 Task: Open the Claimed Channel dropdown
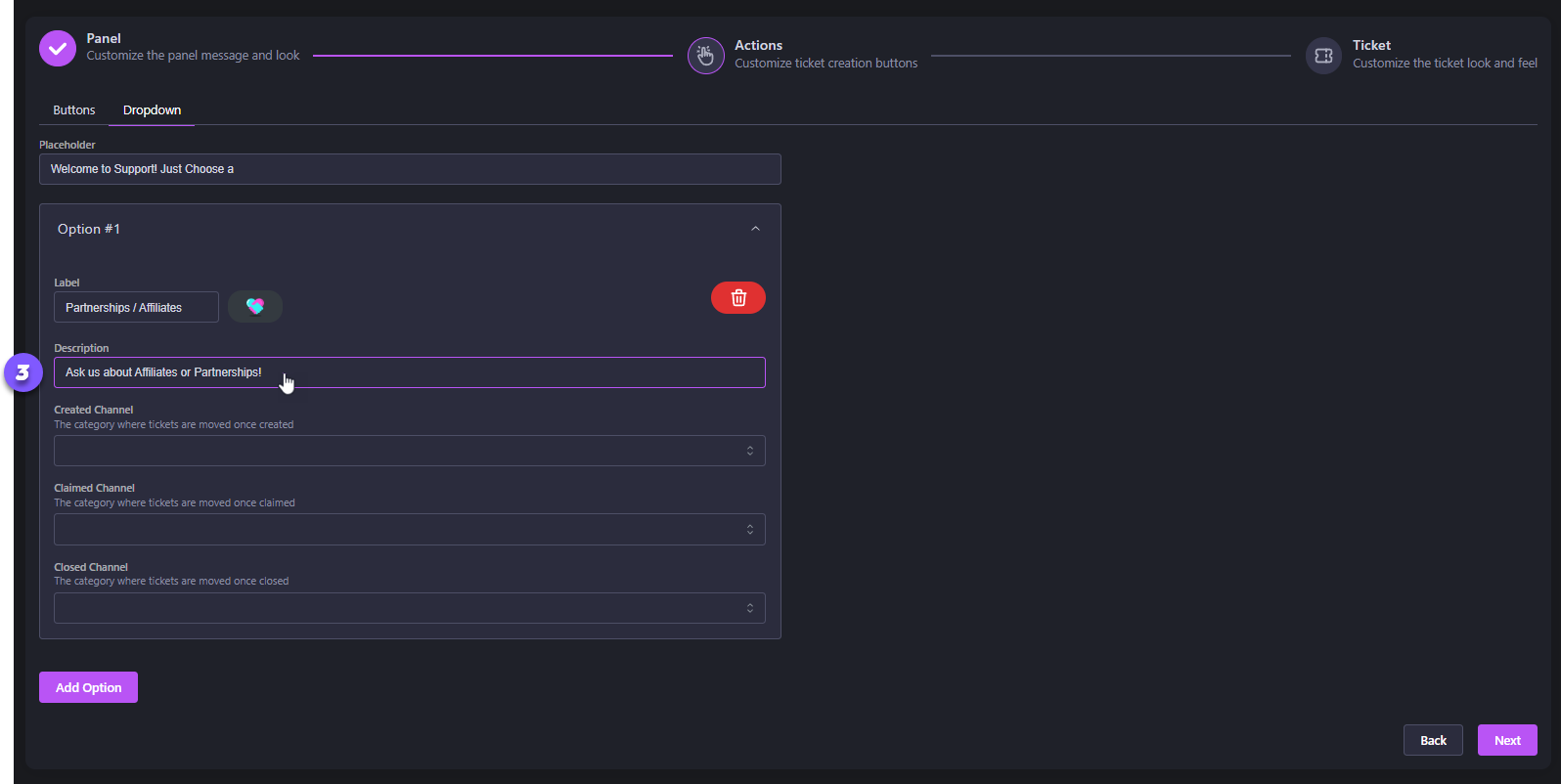click(x=409, y=530)
